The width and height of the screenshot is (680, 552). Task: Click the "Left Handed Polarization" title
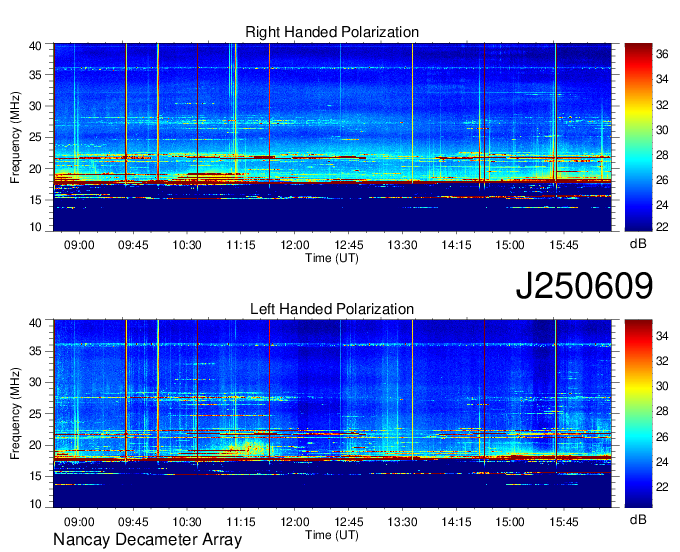(332, 309)
